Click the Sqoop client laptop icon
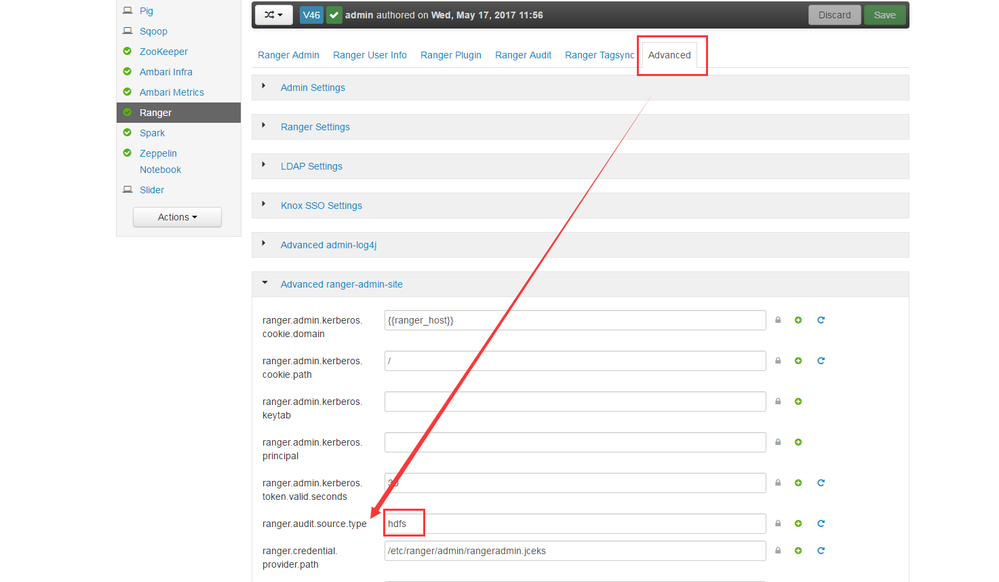The height and width of the screenshot is (582, 999). (127, 31)
